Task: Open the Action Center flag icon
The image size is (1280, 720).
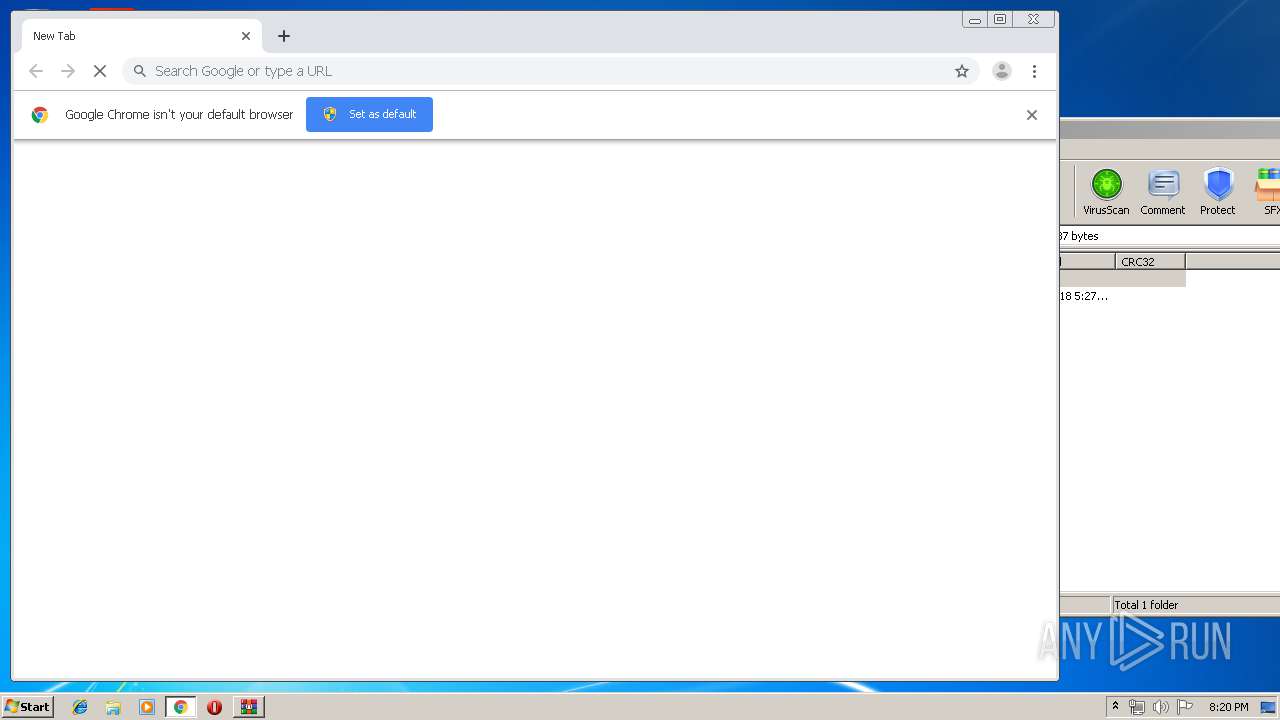Action: pyautogui.click(x=1185, y=707)
